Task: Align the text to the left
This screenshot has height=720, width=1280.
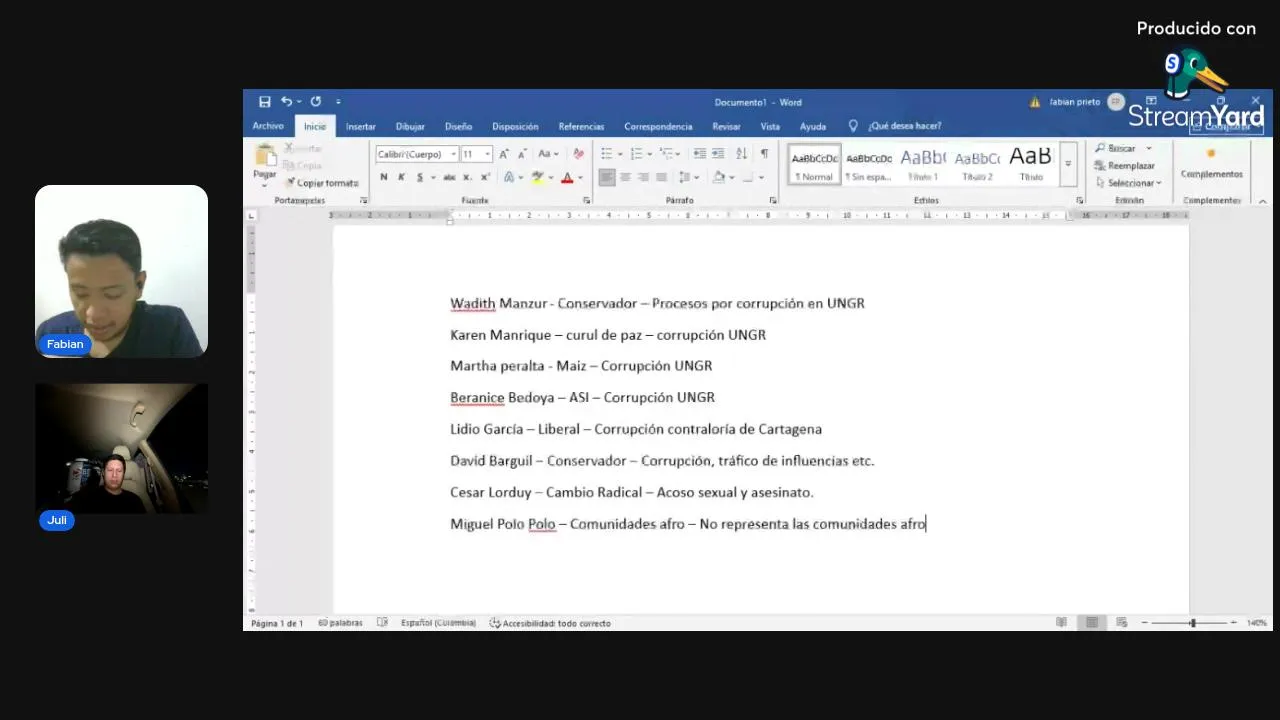Action: 607,177
